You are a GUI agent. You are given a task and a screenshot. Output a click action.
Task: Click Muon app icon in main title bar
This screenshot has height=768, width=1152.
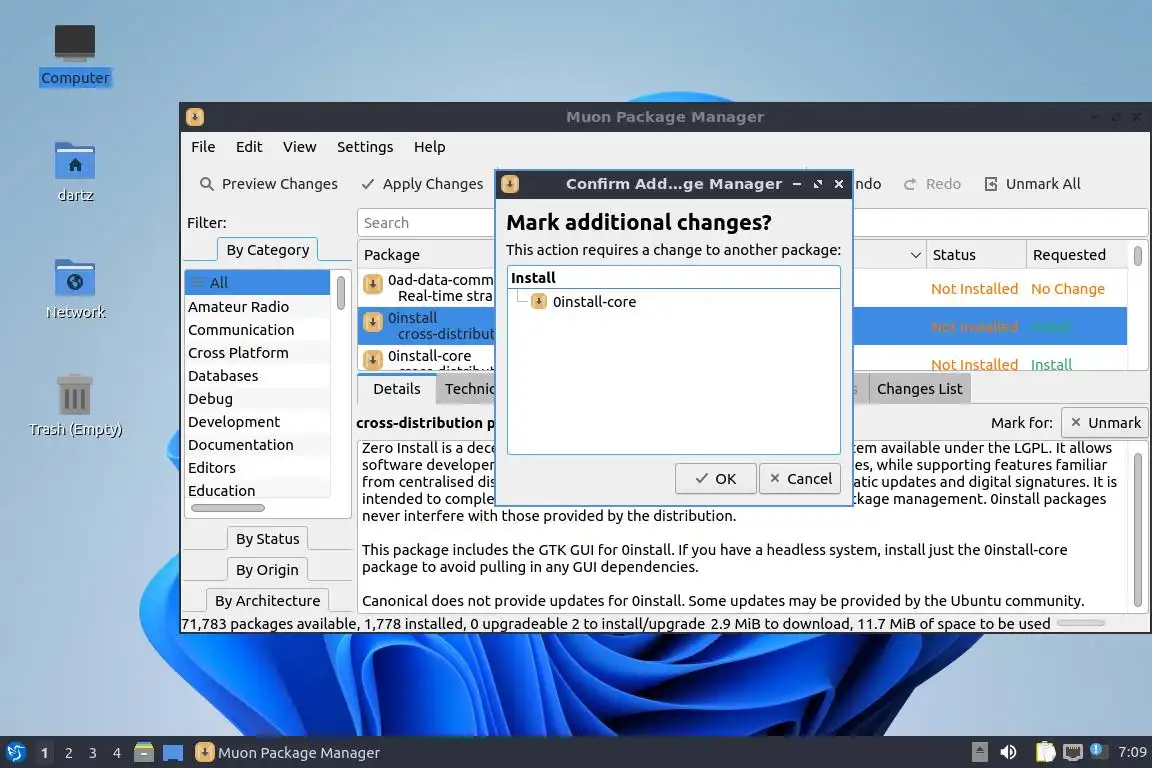pyautogui.click(x=195, y=117)
